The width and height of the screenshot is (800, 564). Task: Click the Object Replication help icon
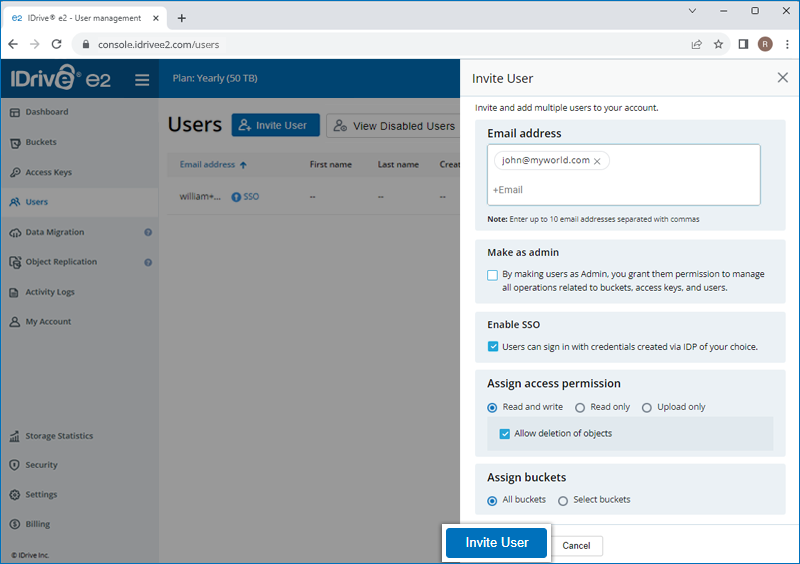point(148,262)
